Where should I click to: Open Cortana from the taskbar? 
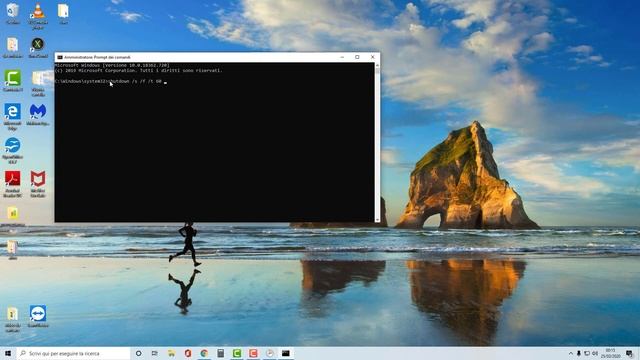[138, 353]
